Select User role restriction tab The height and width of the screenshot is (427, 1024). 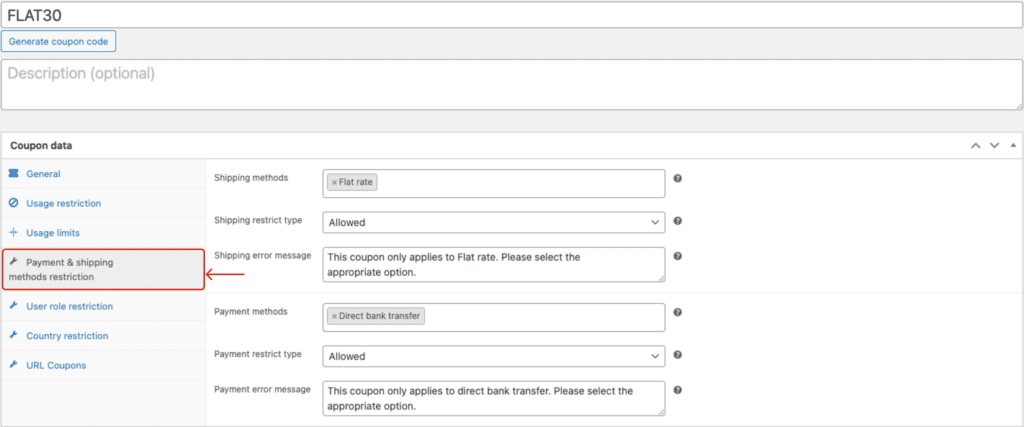tap(69, 306)
